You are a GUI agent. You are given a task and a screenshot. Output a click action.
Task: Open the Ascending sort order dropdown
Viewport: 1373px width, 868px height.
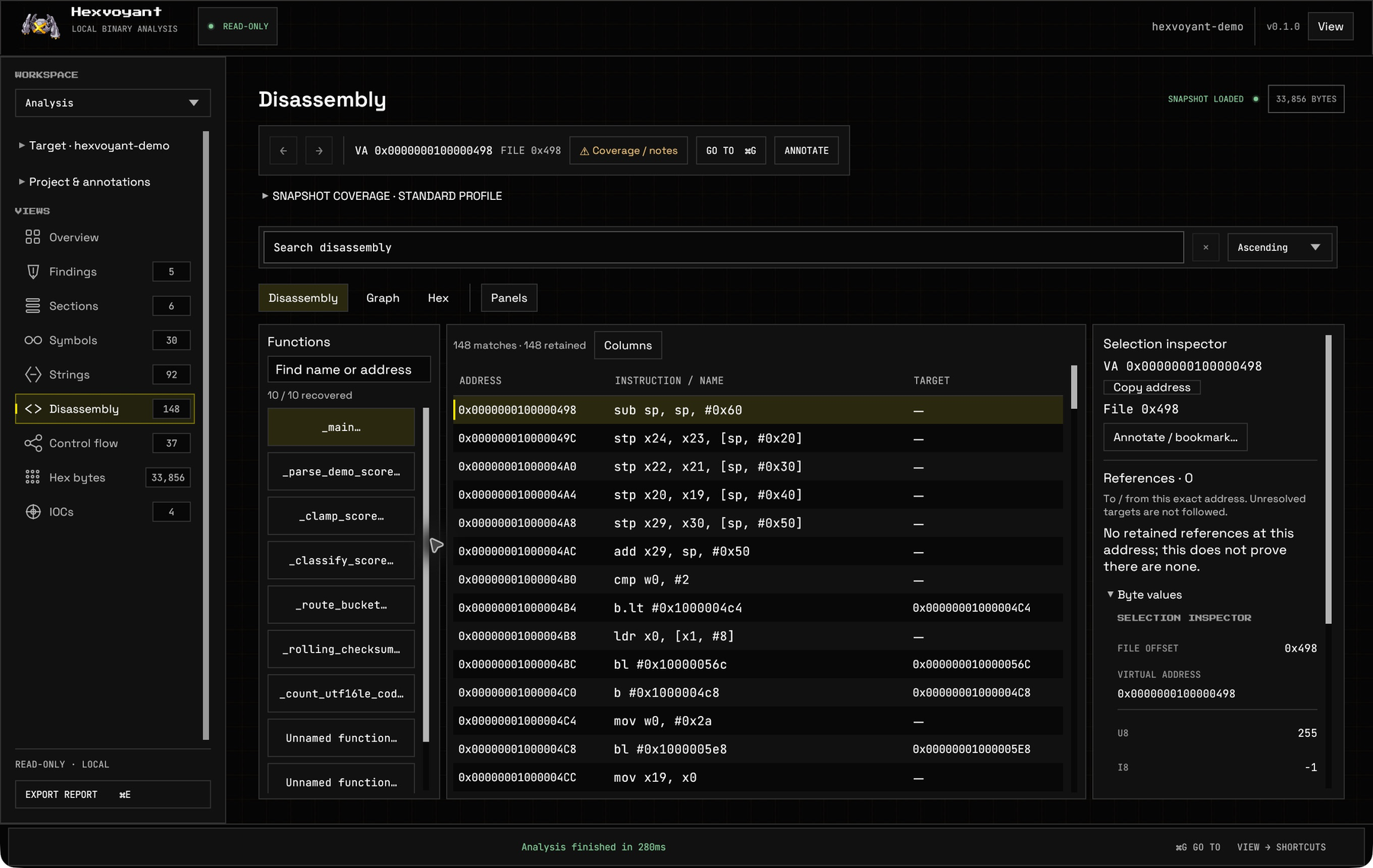point(1279,247)
